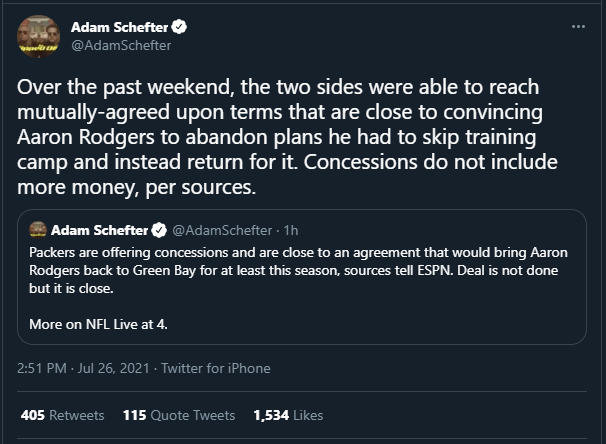Click the 2:51 PM tweet time
Viewport: 606px width, 444px height.
(41, 368)
